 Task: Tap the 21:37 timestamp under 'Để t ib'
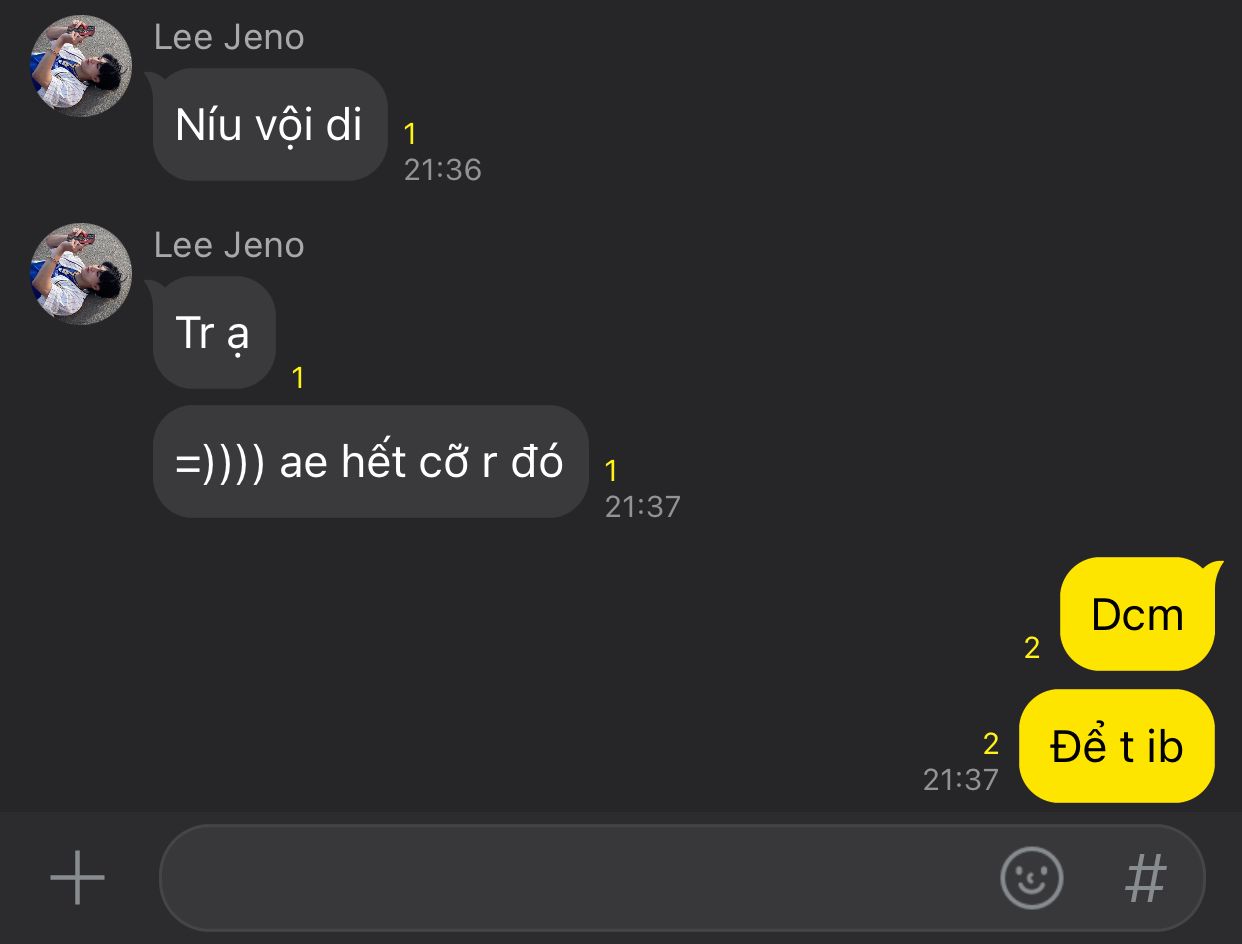[961, 780]
